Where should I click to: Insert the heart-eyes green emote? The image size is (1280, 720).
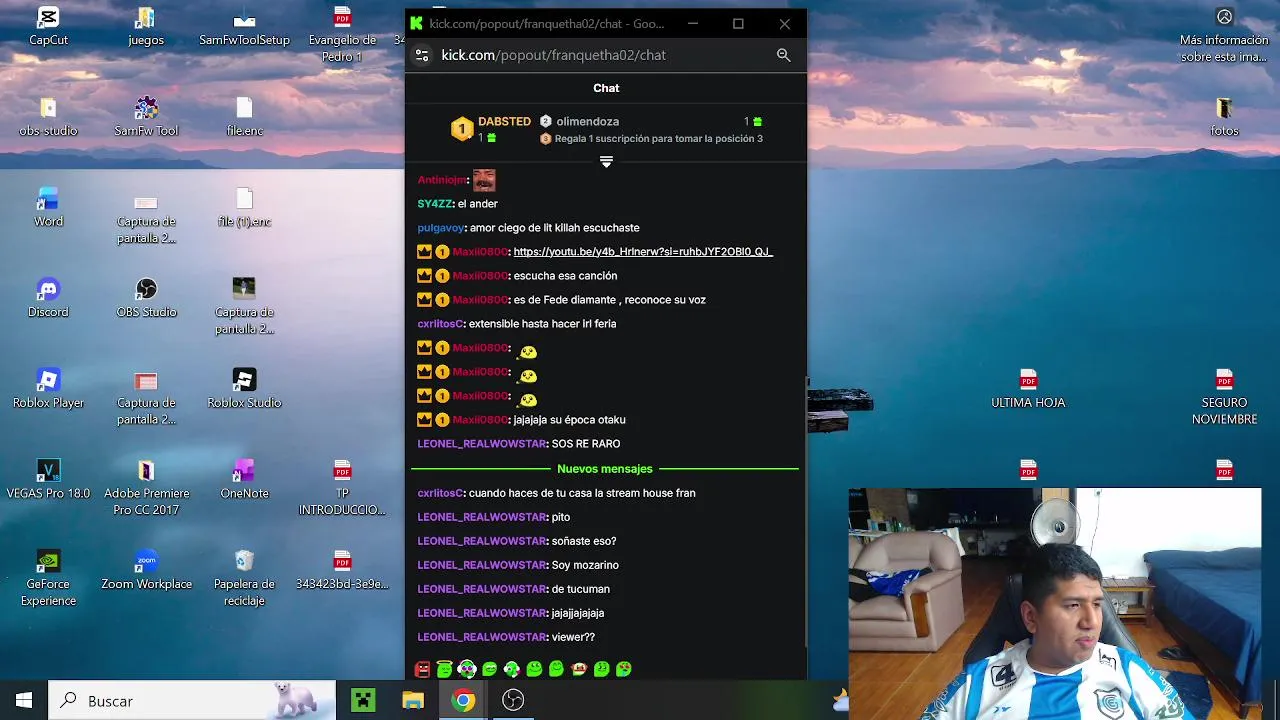click(x=623, y=669)
